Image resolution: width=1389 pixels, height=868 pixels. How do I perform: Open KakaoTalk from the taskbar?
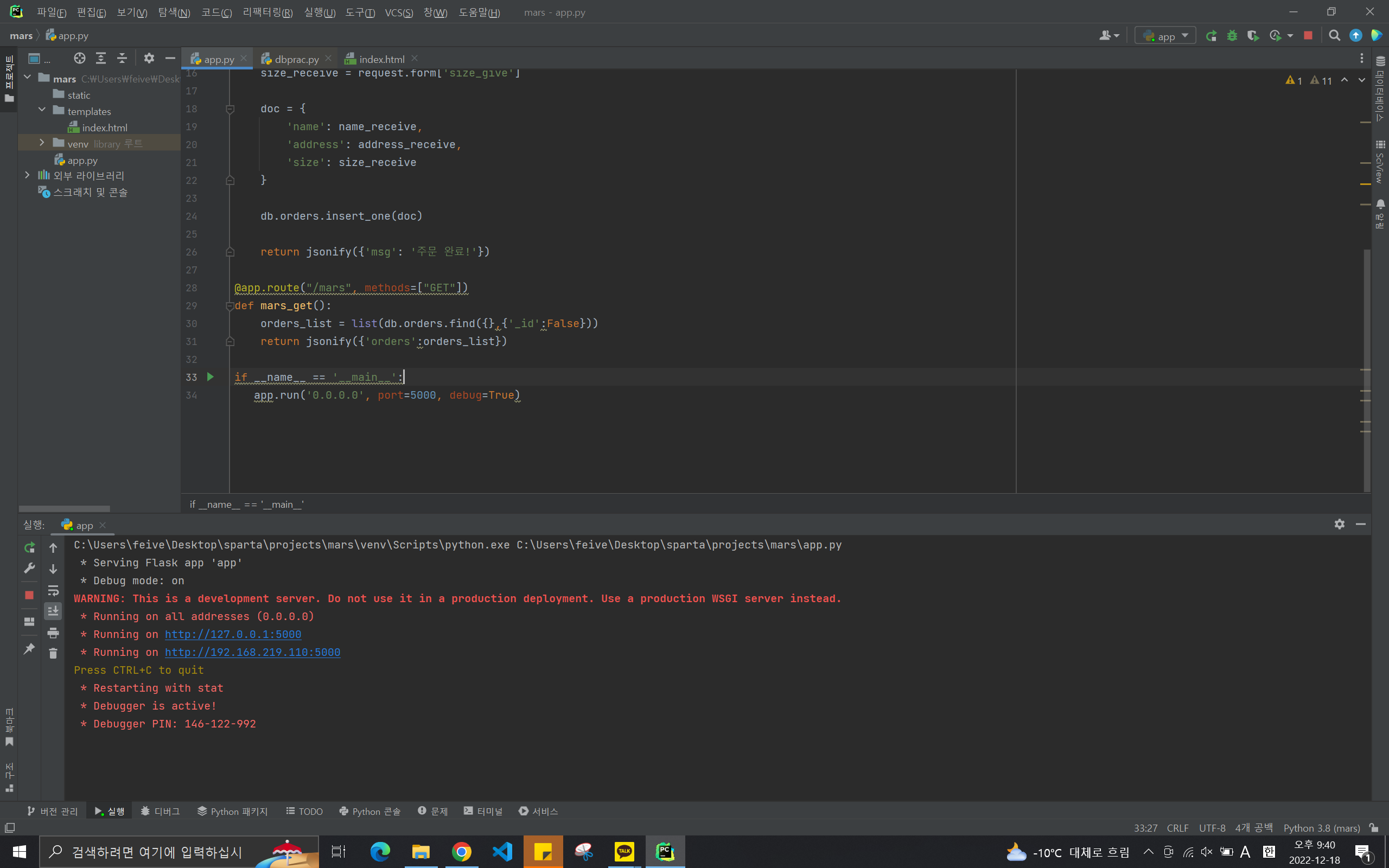[624, 852]
